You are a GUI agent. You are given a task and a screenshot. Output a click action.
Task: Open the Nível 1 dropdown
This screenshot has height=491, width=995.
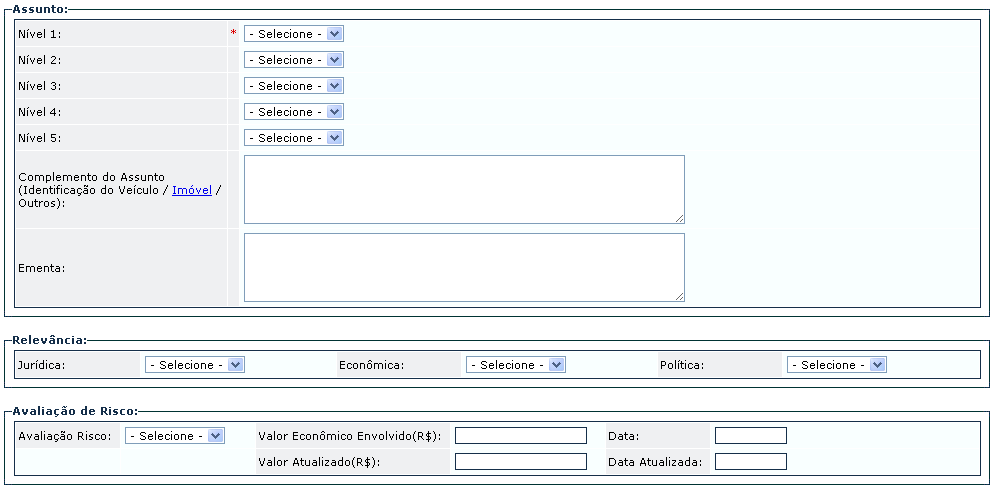(x=294, y=34)
